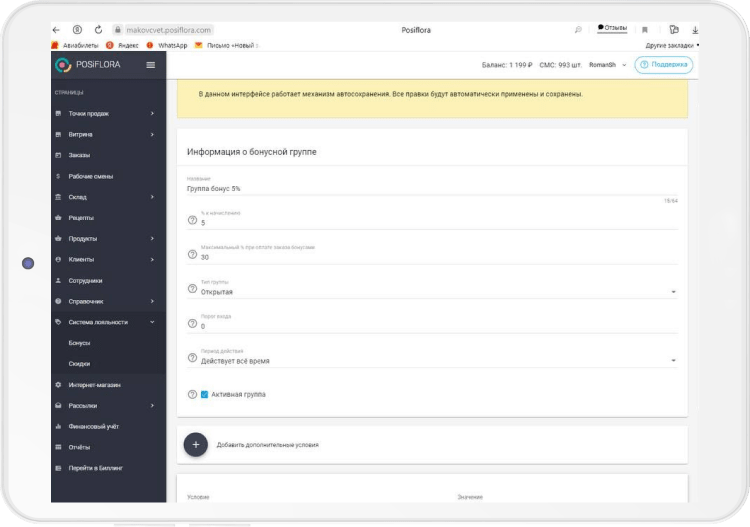Screen dimensions: 750x527
Task: Expand the 'Склад' chevron
Action: (x=152, y=197)
